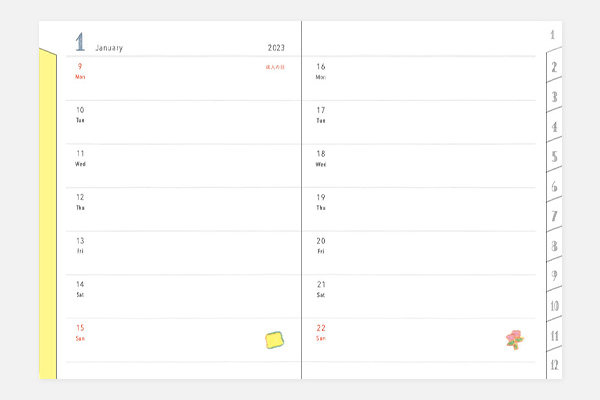The height and width of the screenshot is (400, 600).
Task: Select the Monday 9 date entry
Action: pos(80,70)
